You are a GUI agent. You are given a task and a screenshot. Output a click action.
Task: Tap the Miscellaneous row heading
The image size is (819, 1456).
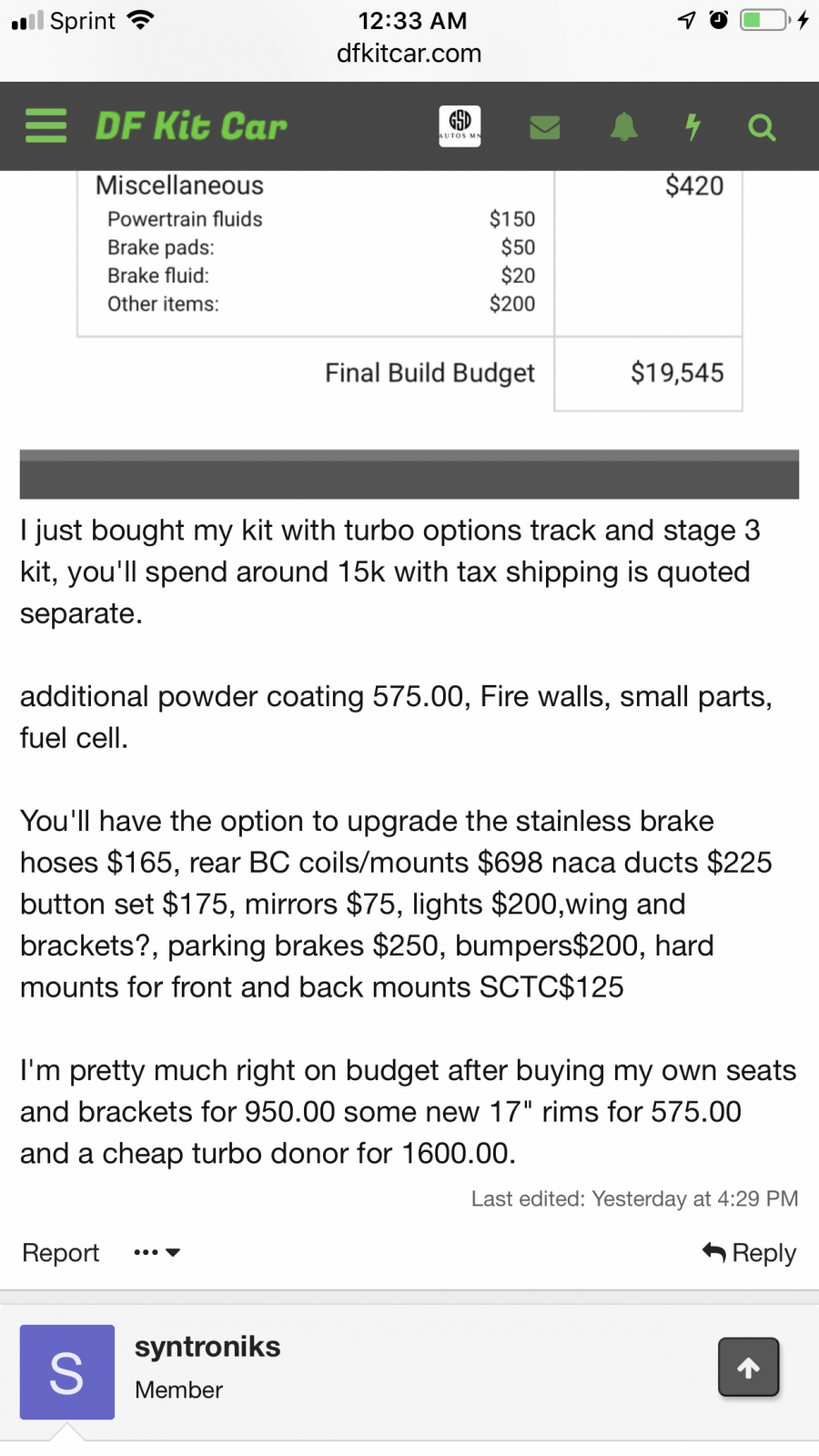point(179,186)
